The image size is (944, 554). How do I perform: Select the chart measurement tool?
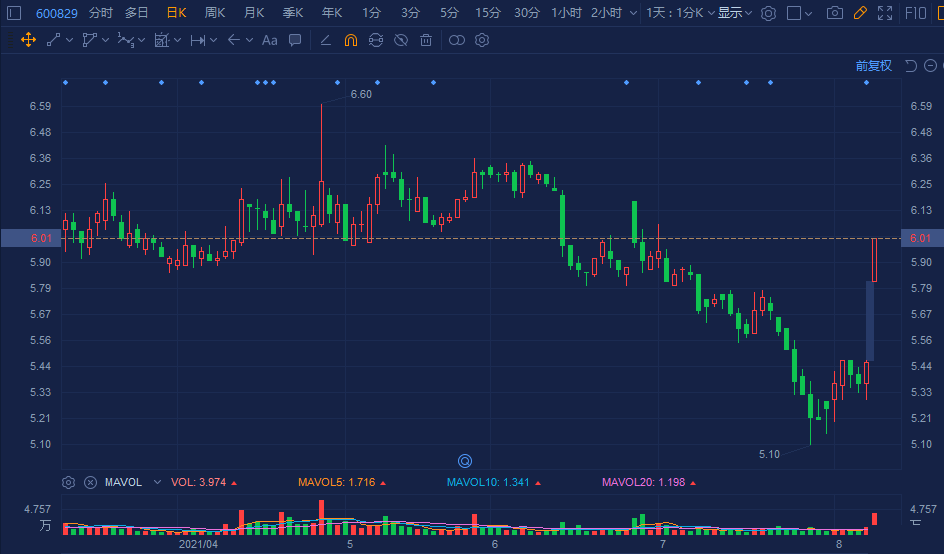161,40
